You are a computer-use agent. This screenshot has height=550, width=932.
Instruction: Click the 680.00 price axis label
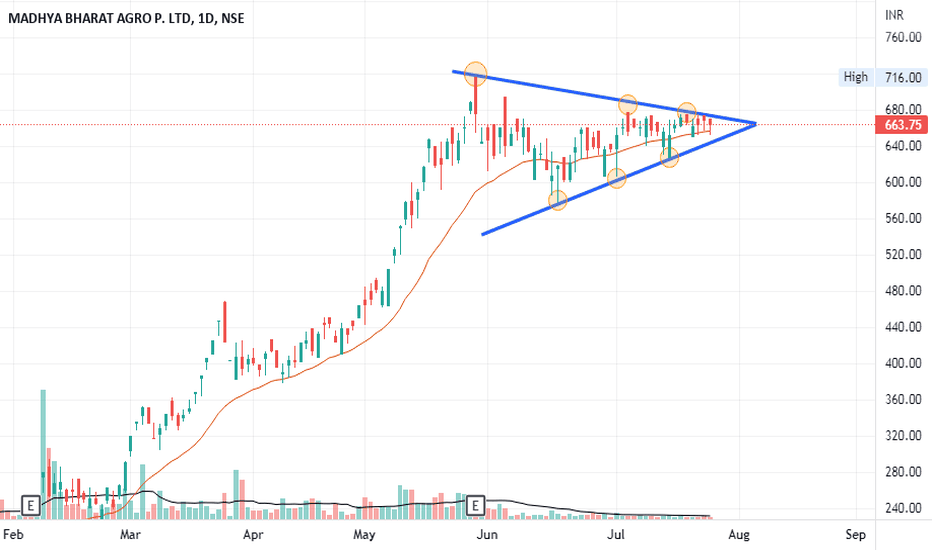pos(903,109)
